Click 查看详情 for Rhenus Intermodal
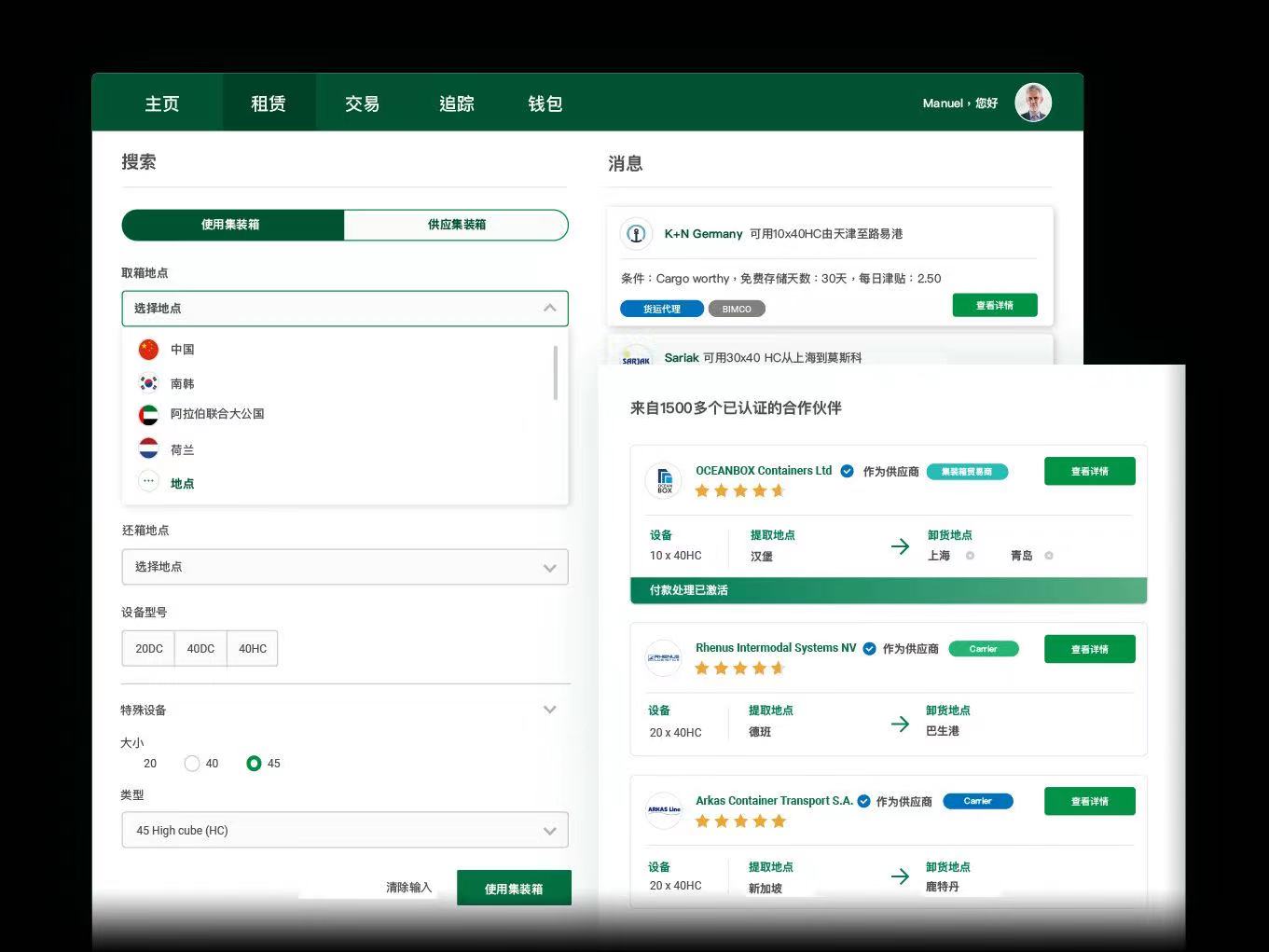 (x=1089, y=649)
